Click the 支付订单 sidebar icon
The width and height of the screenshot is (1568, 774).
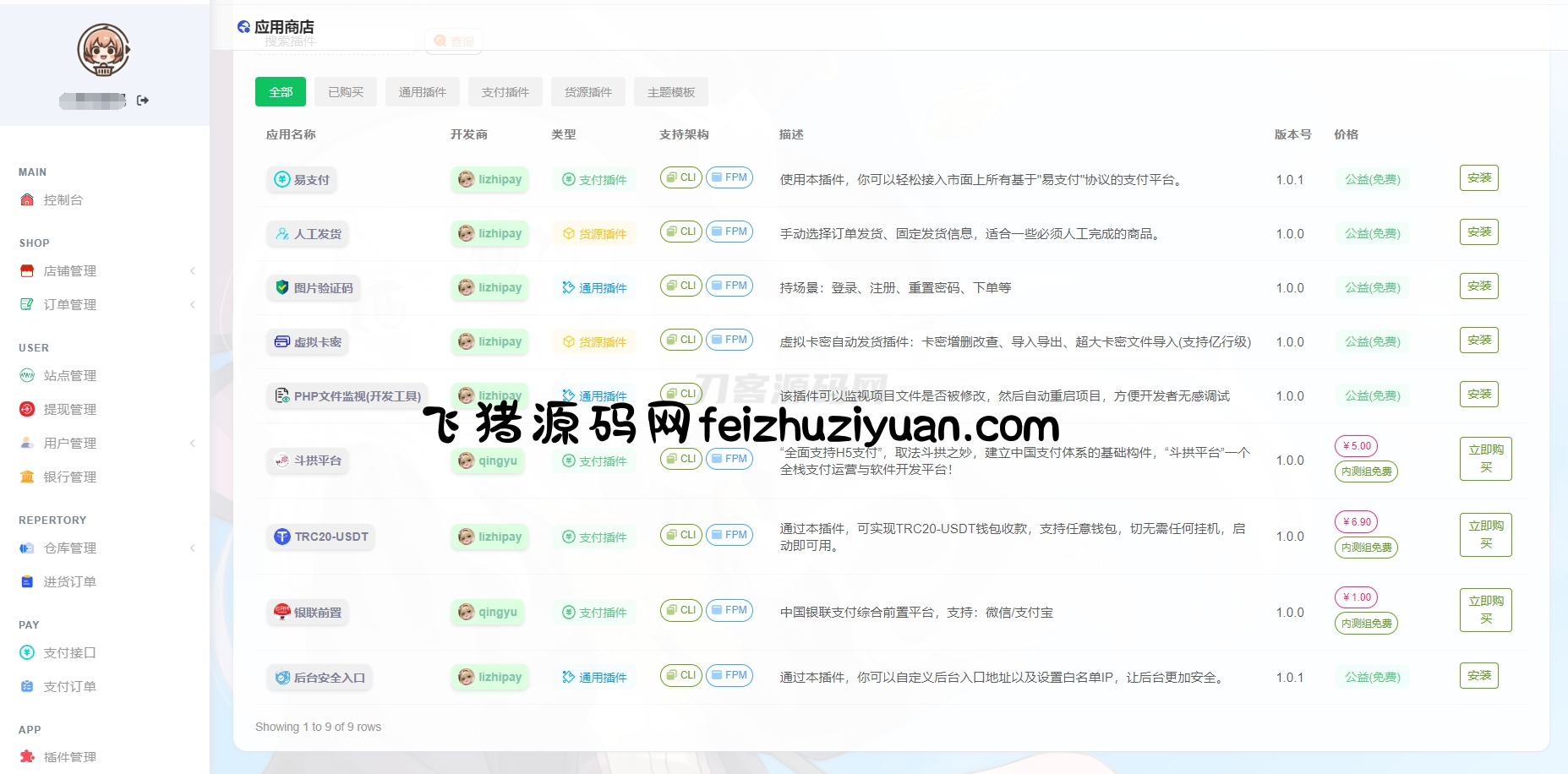point(27,687)
